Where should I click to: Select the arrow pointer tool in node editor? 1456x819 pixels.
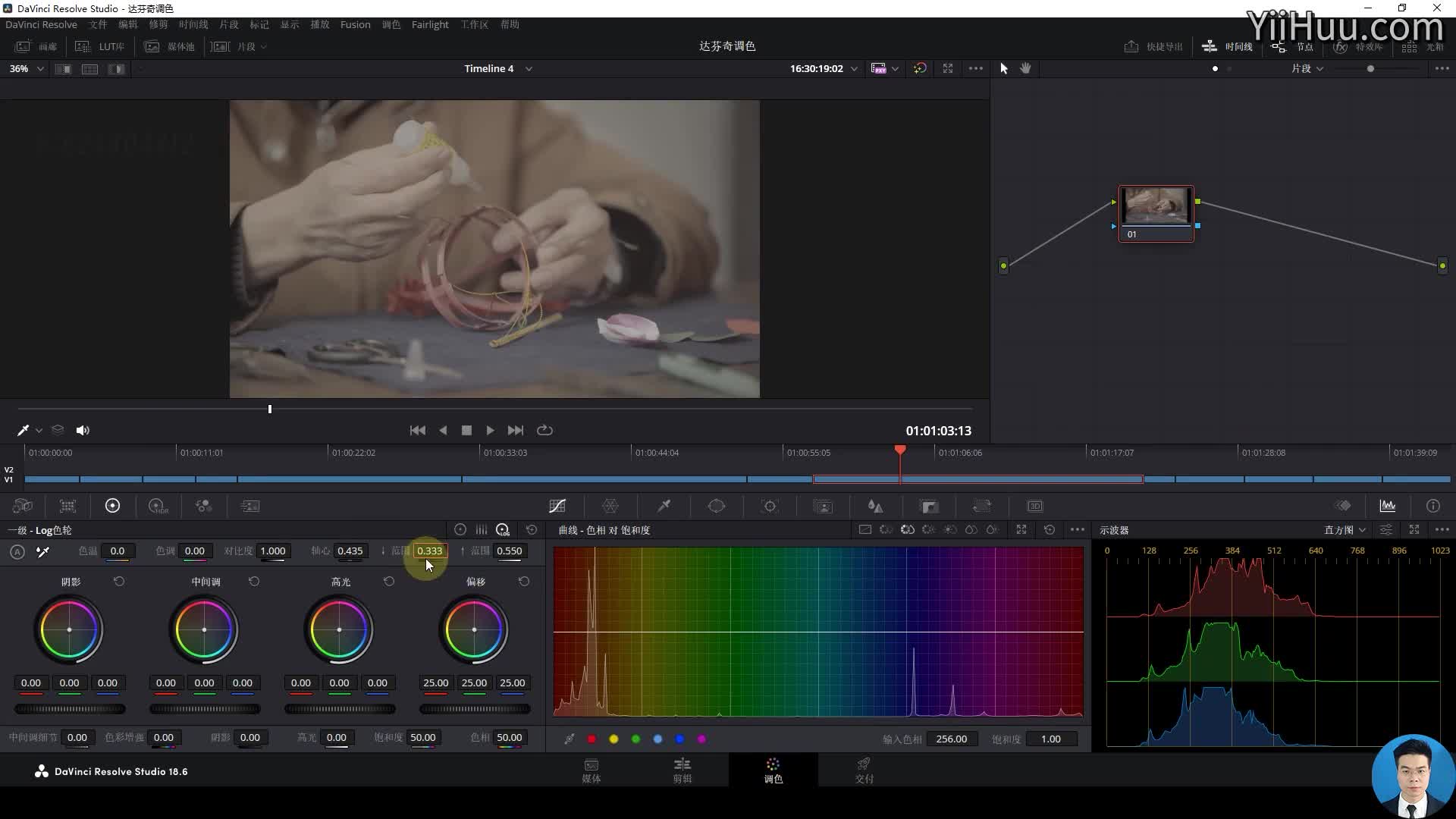point(1004,68)
